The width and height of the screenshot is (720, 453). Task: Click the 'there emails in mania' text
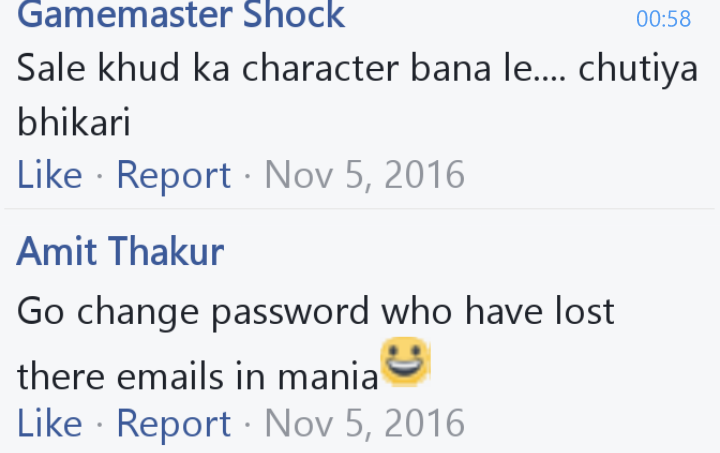coord(198,376)
